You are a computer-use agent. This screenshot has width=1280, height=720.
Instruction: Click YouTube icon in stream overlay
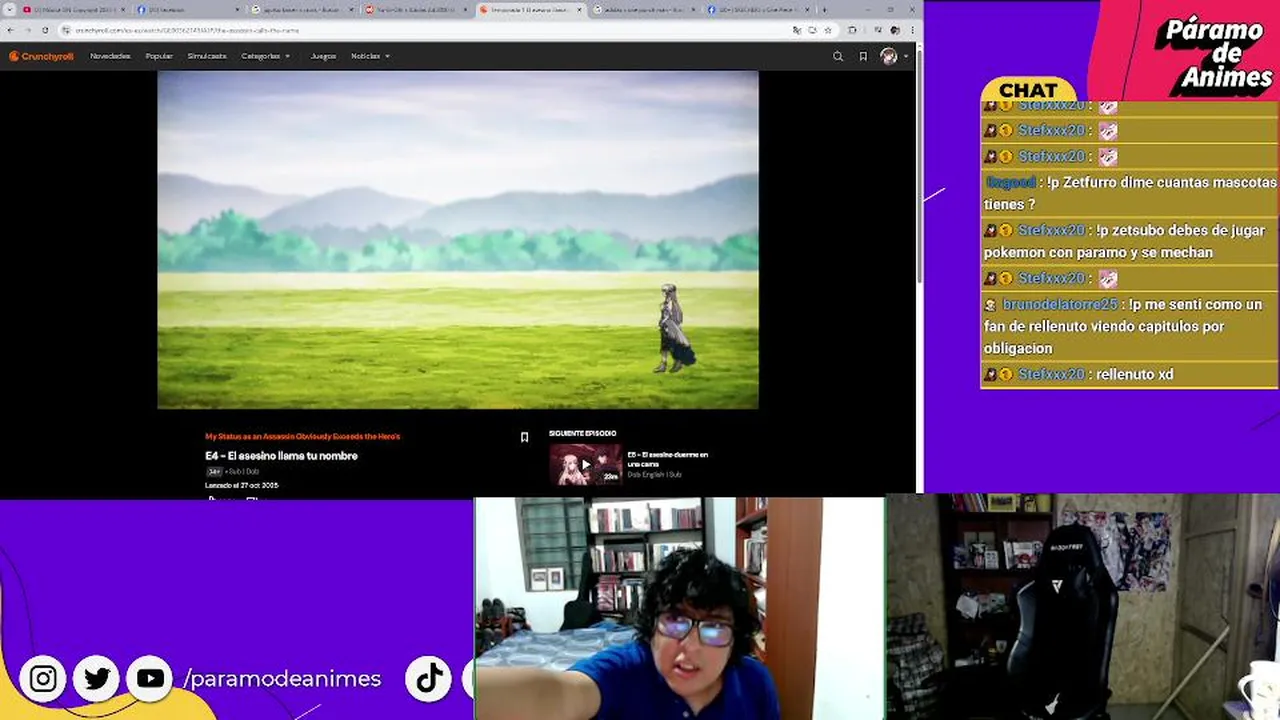point(150,679)
